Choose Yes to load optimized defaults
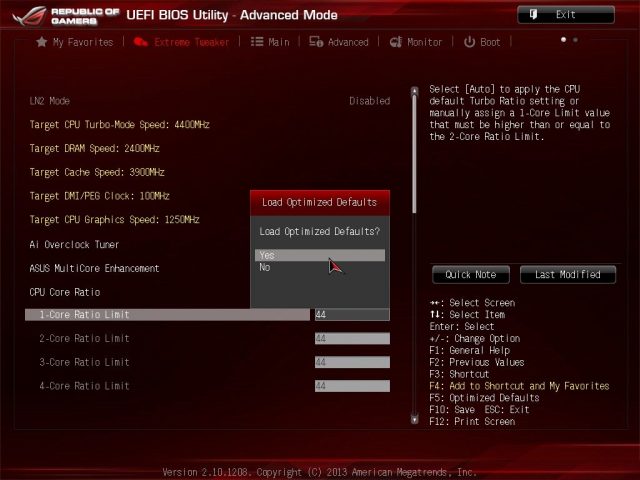Viewport: 640px width, 480px height. click(x=320, y=256)
